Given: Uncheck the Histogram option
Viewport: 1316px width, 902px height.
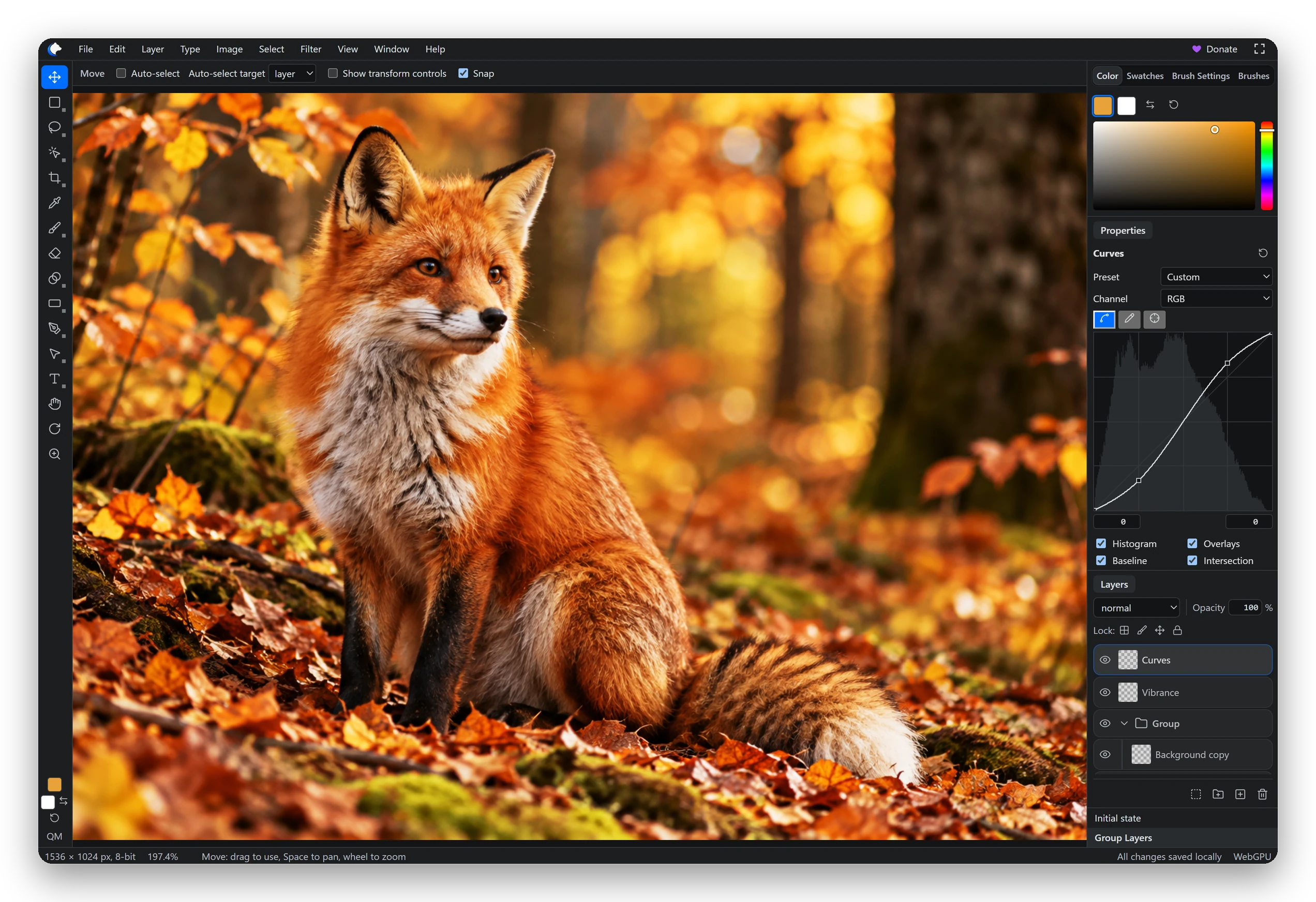Looking at the screenshot, I should 1101,544.
